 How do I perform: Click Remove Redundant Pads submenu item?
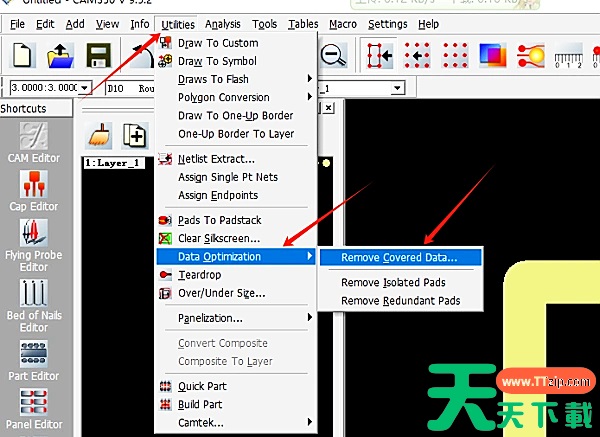pos(400,301)
